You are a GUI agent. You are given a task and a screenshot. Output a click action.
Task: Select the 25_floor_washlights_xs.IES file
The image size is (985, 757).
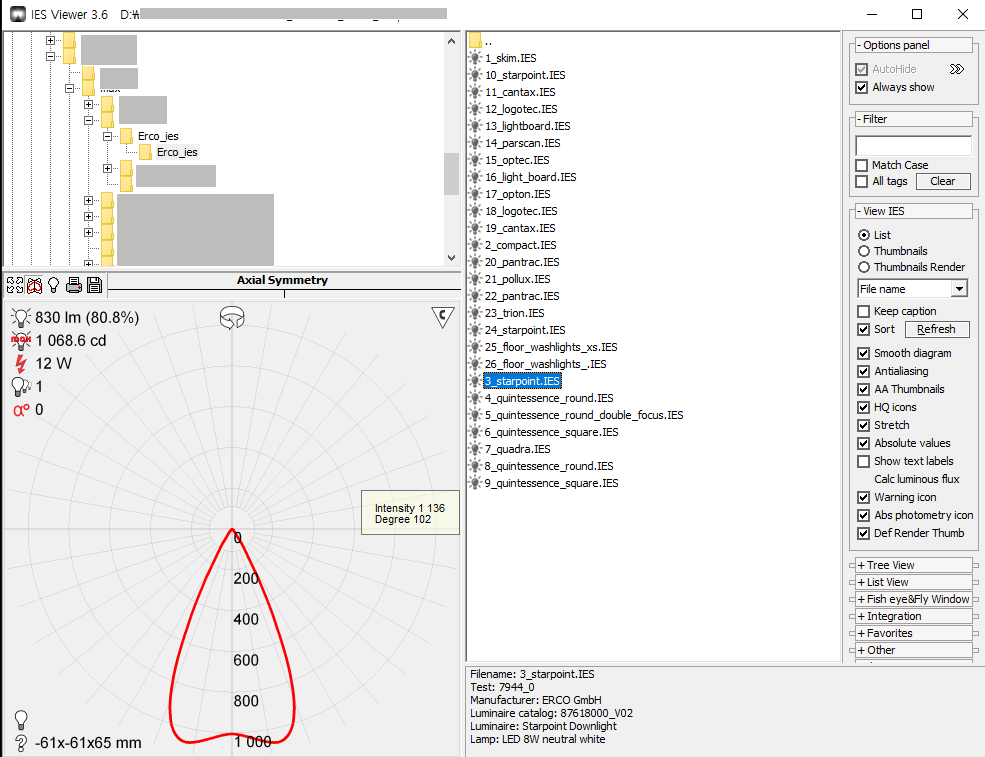551,347
